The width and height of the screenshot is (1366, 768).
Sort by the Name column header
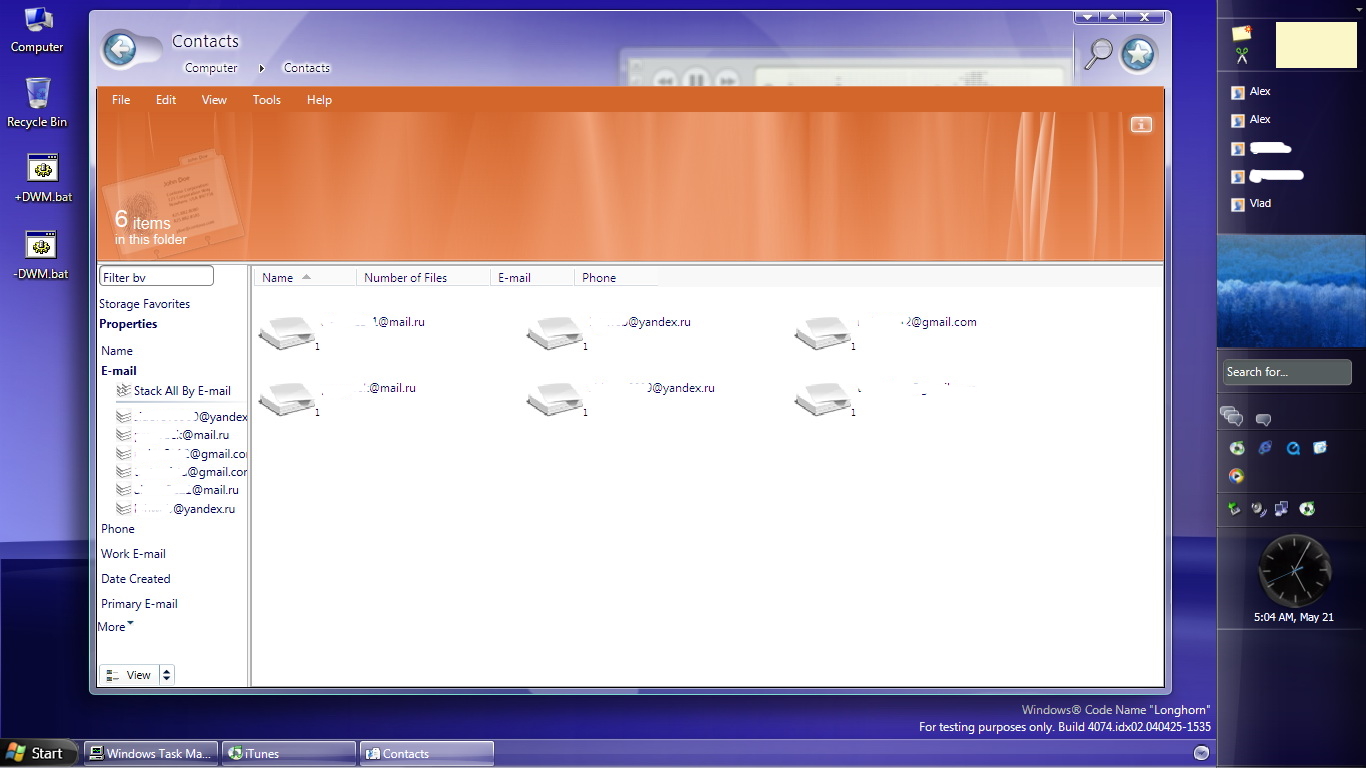tap(278, 278)
